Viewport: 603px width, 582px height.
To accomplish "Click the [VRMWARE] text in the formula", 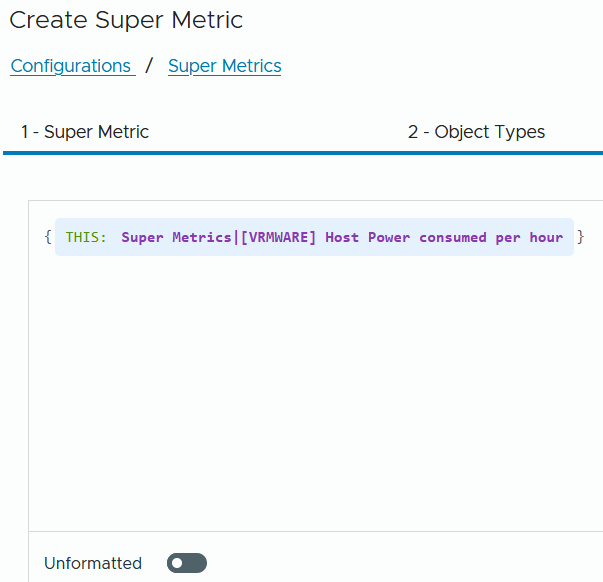I will click(278, 237).
